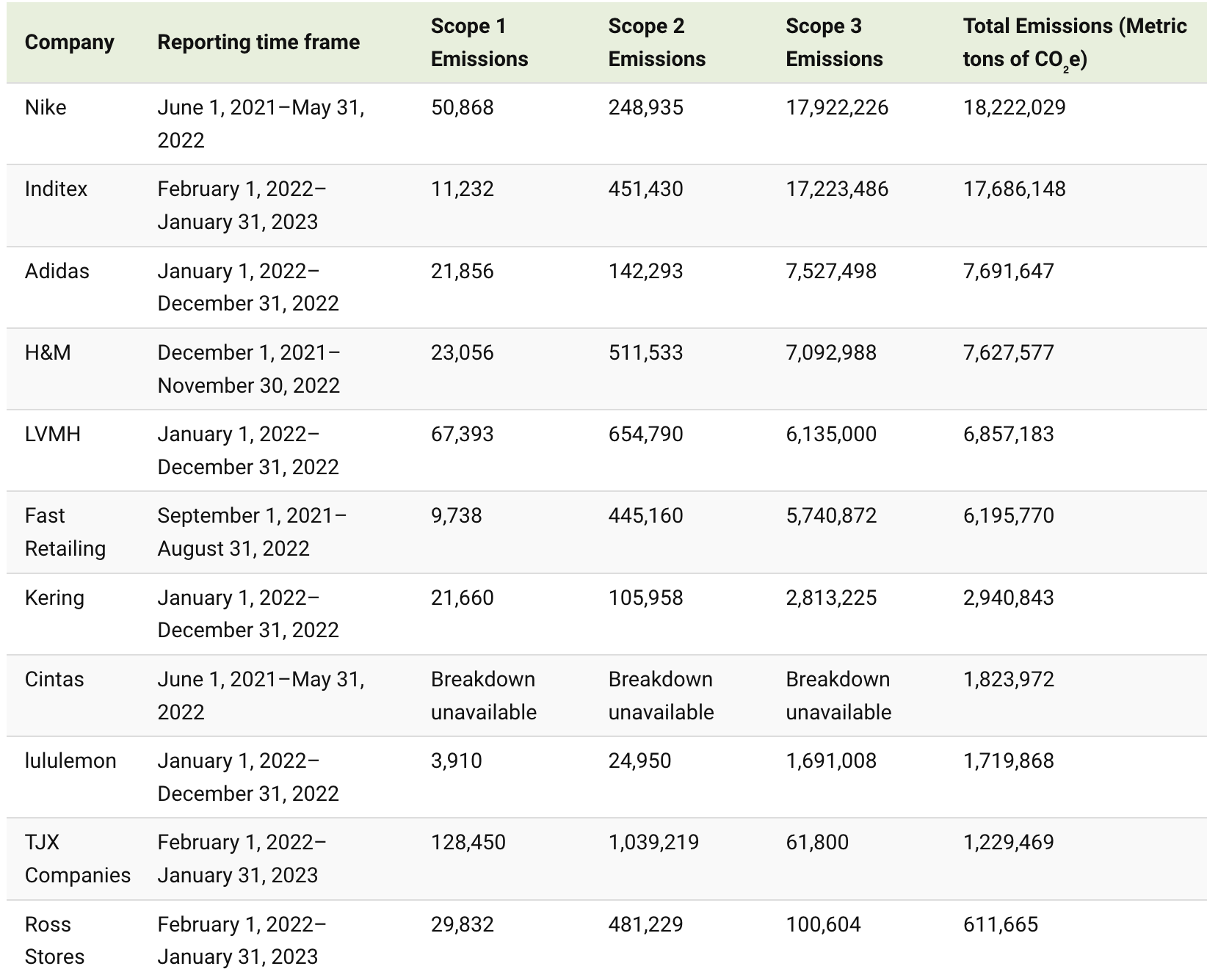The image size is (1207, 980).
Task: Select lululemon total 1,719,868
Action: click(1009, 761)
